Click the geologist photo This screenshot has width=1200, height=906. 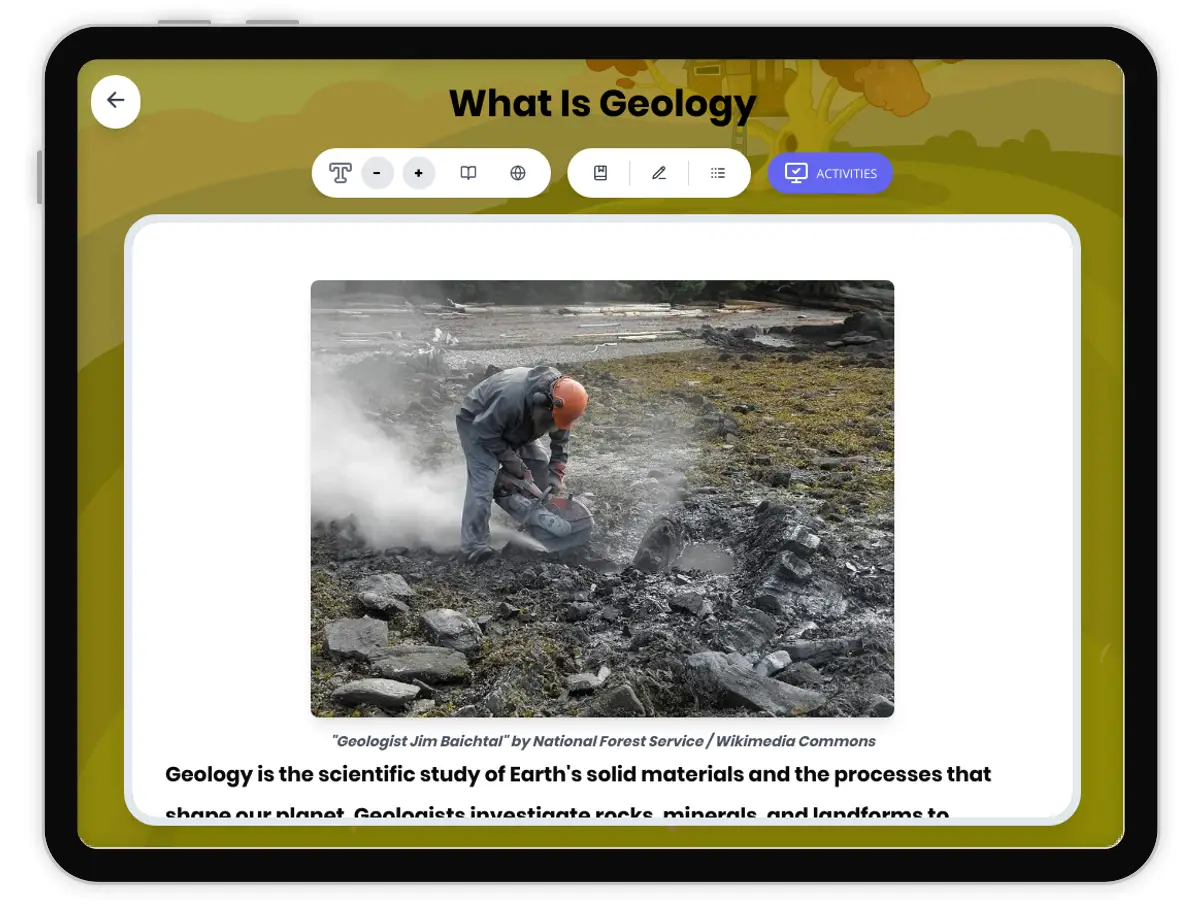coord(602,498)
